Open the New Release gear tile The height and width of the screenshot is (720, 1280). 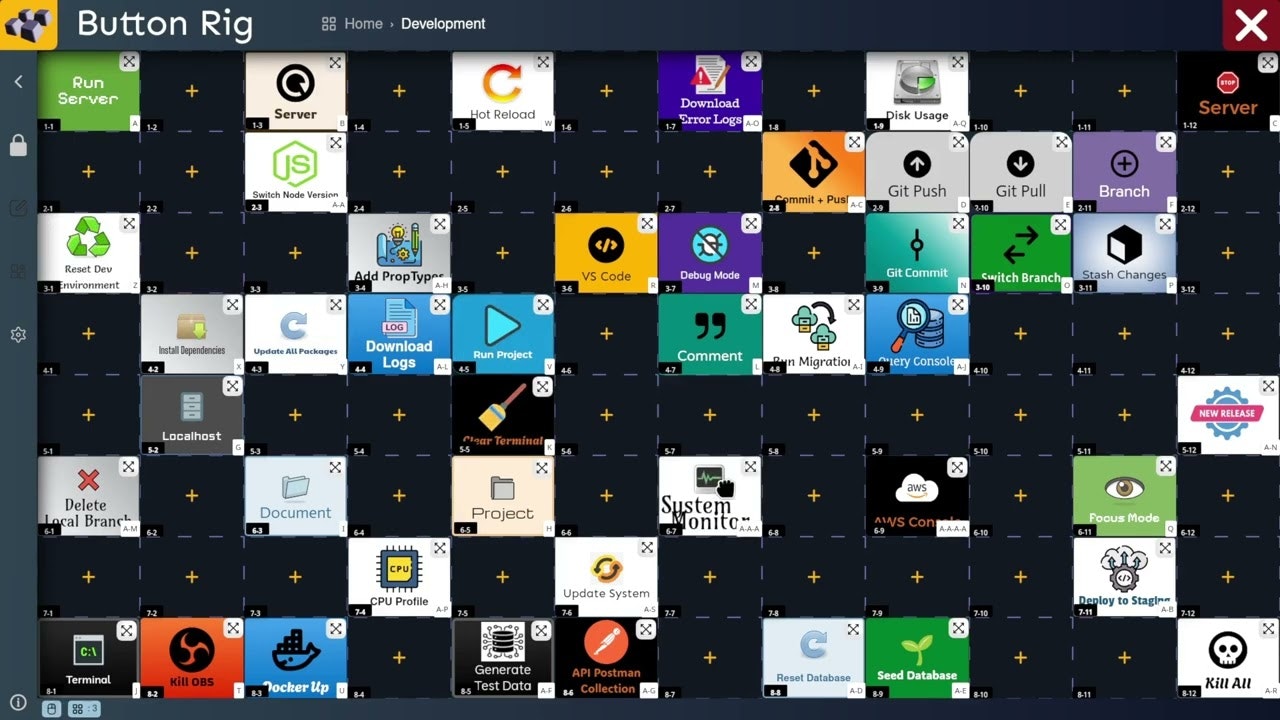point(1228,415)
